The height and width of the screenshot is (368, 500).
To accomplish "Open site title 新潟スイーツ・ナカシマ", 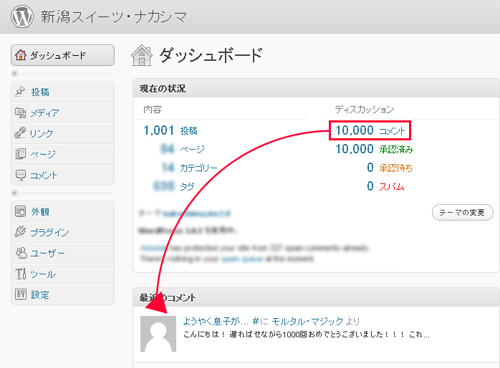I will [114, 17].
